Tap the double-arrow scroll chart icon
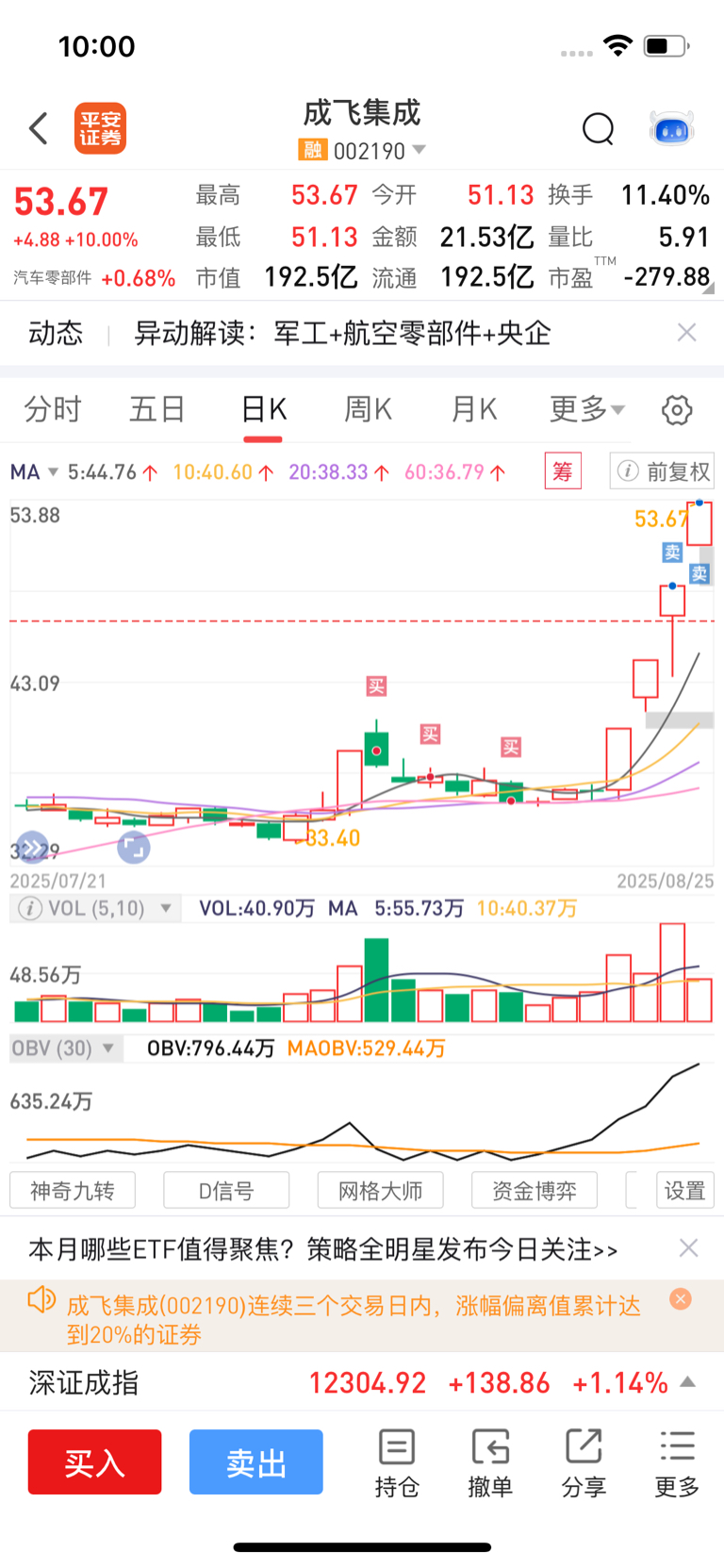 click(32, 849)
